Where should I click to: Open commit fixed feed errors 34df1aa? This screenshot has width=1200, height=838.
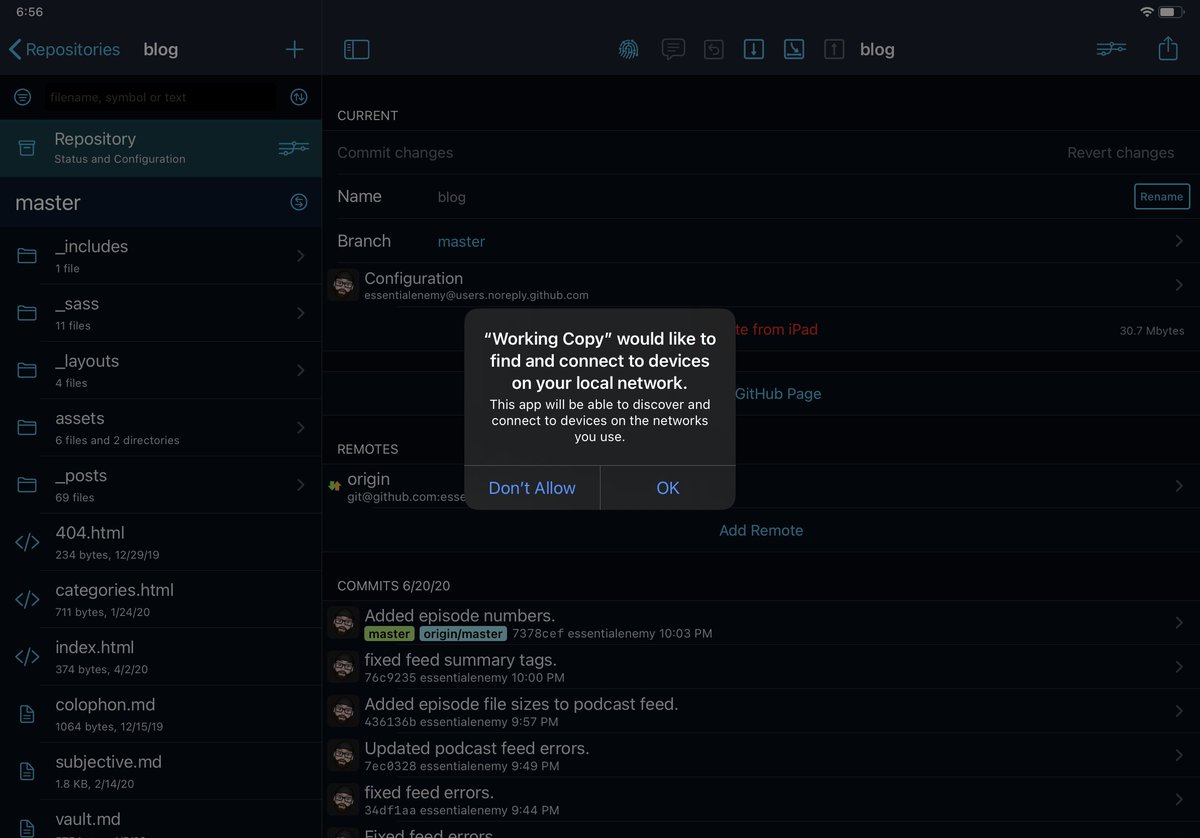click(x=761, y=799)
